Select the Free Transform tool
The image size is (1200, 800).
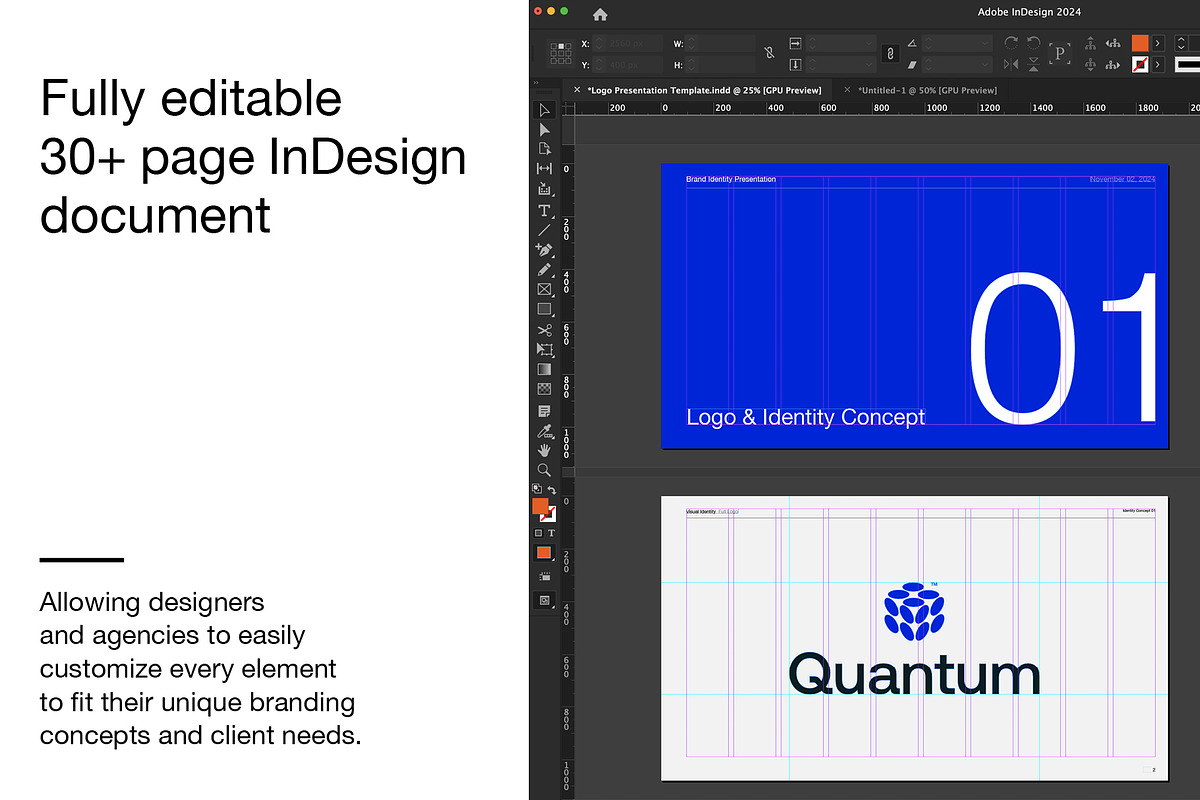click(544, 350)
